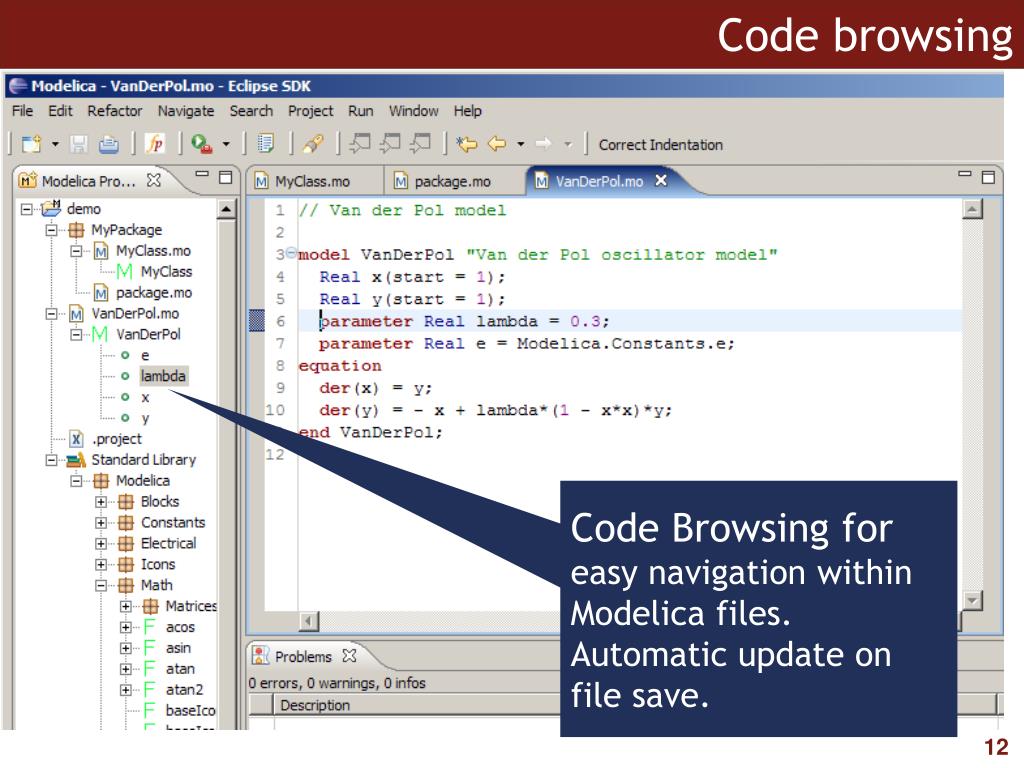Select the .project file
Viewport: 1024px width, 768px height.
pos(117,439)
